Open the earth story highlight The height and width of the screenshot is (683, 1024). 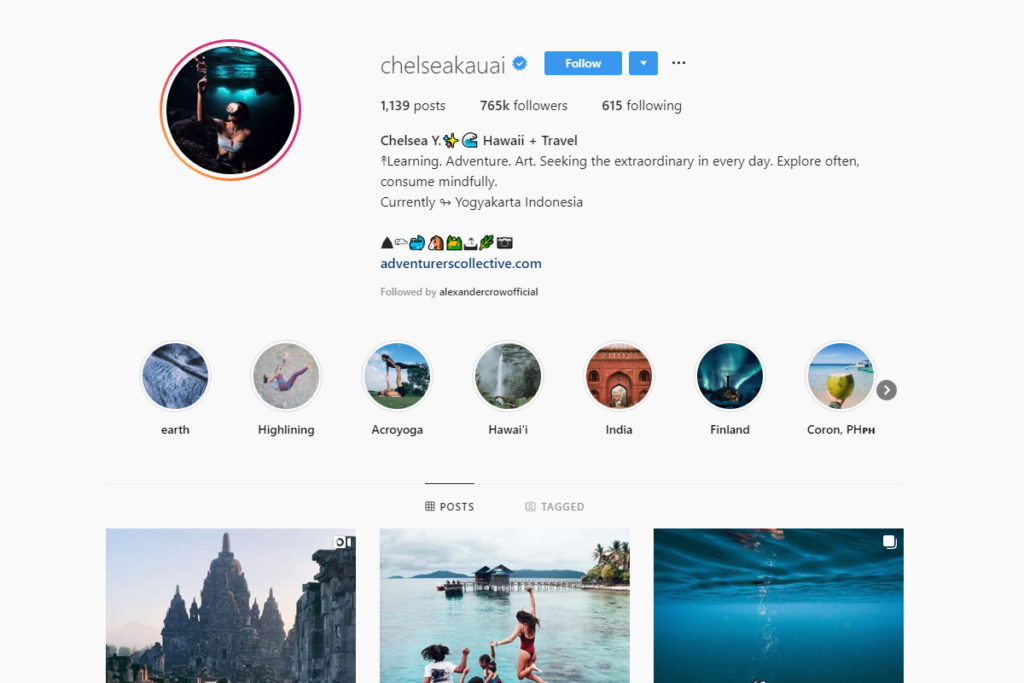[175, 376]
